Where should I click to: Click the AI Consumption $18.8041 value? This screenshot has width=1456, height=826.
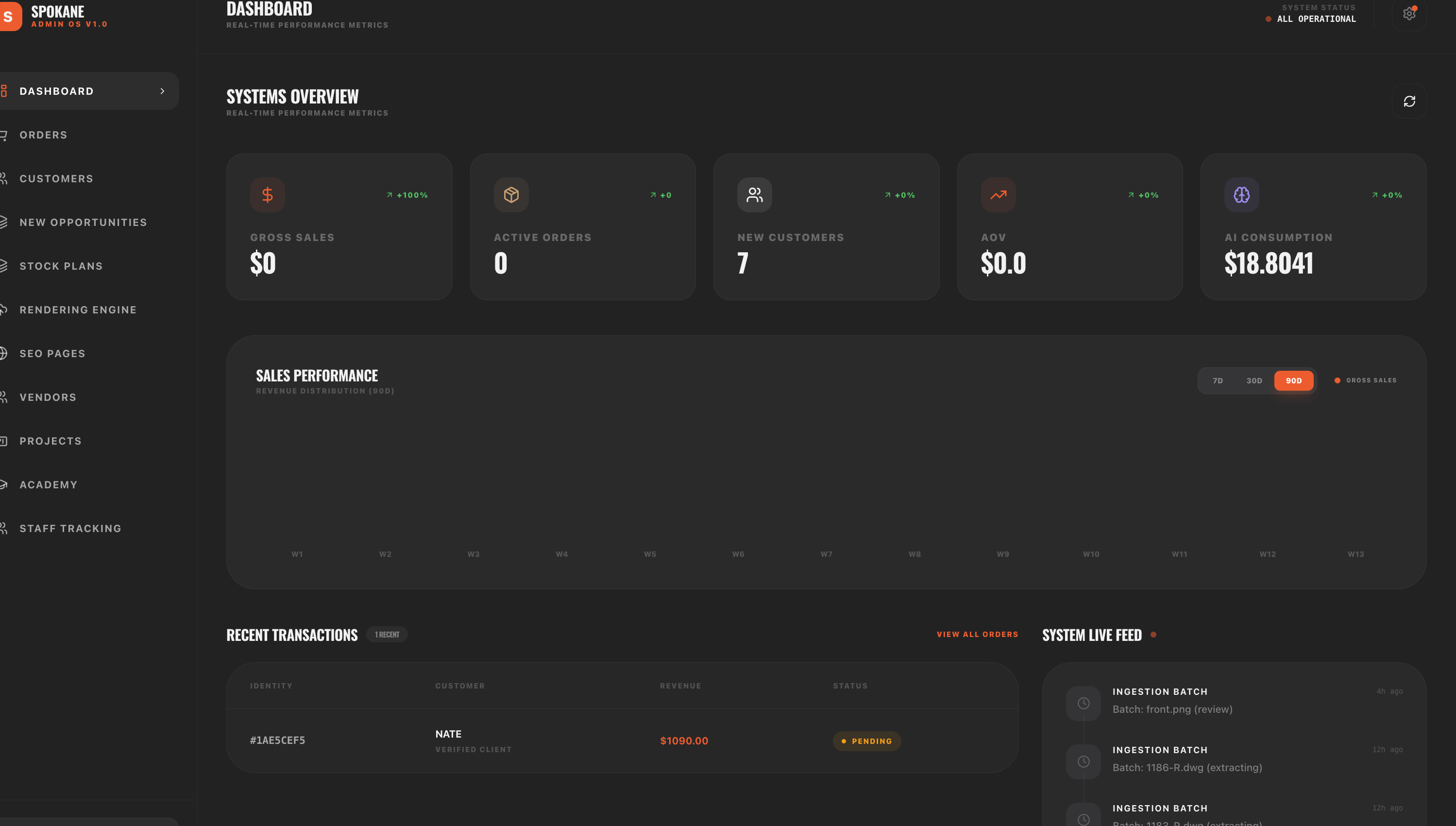pos(1269,263)
